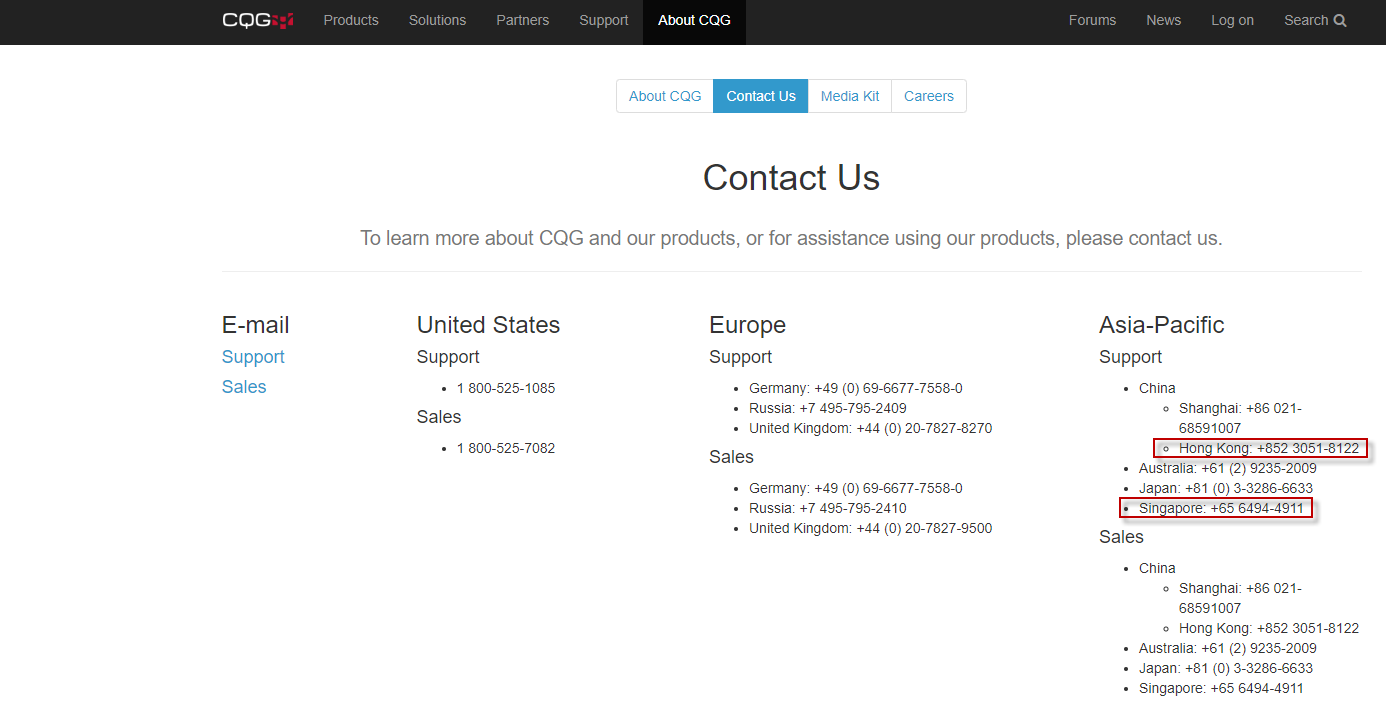This screenshot has height=719, width=1386.
Task: Click the E-mail column heading
Action: (x=256, y=325)
